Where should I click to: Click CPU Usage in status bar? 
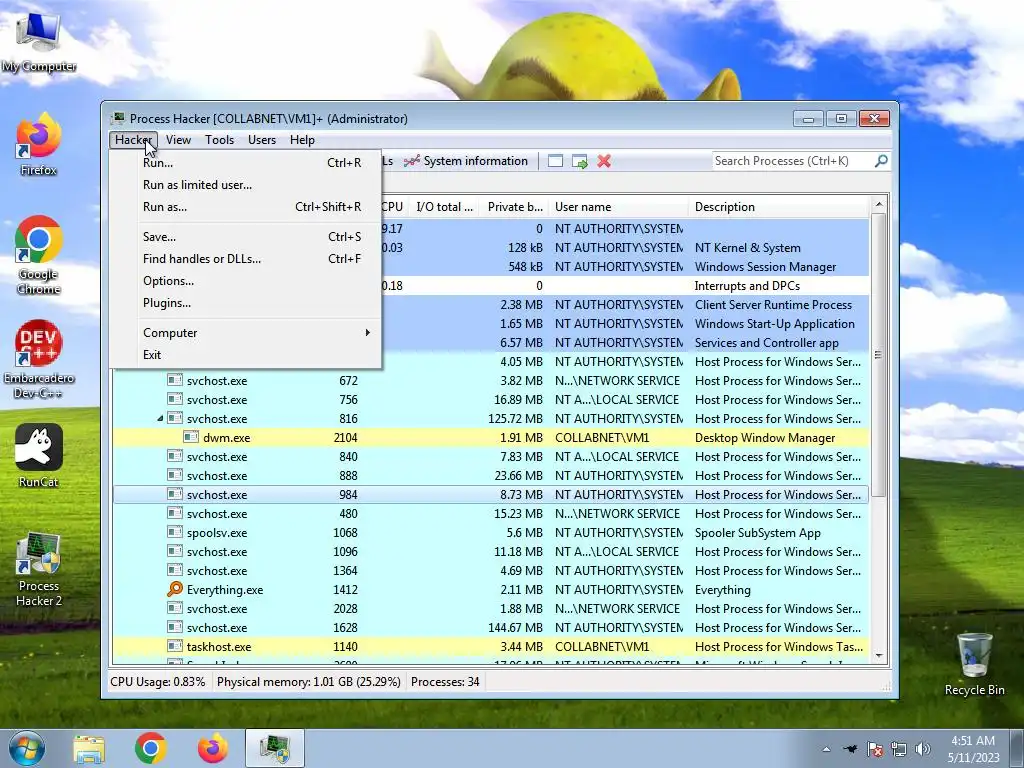pyautogui.click(x=157, y=682)
